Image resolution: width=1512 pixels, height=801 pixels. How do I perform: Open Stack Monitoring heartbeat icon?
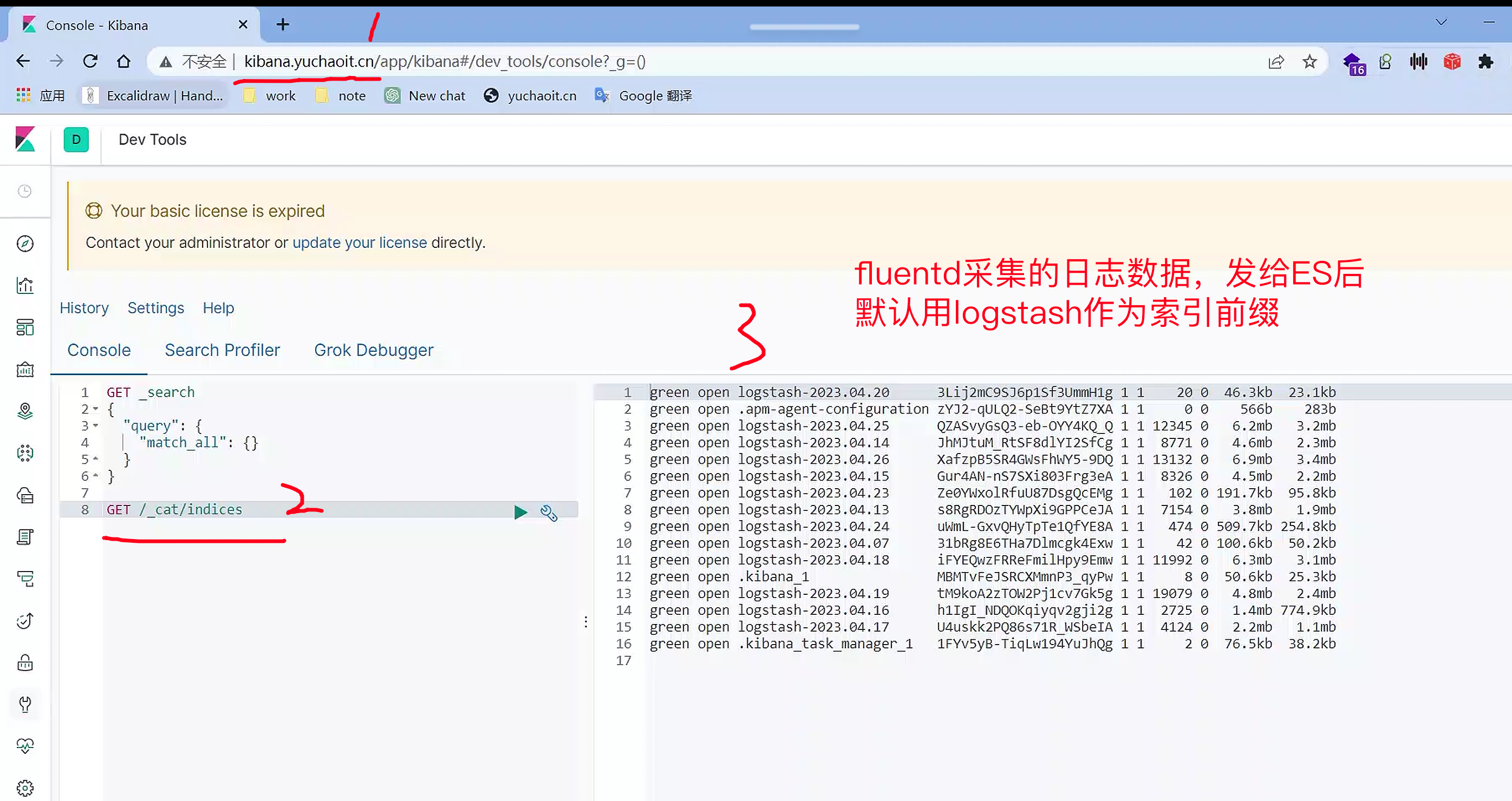click(x=25, y=745)
